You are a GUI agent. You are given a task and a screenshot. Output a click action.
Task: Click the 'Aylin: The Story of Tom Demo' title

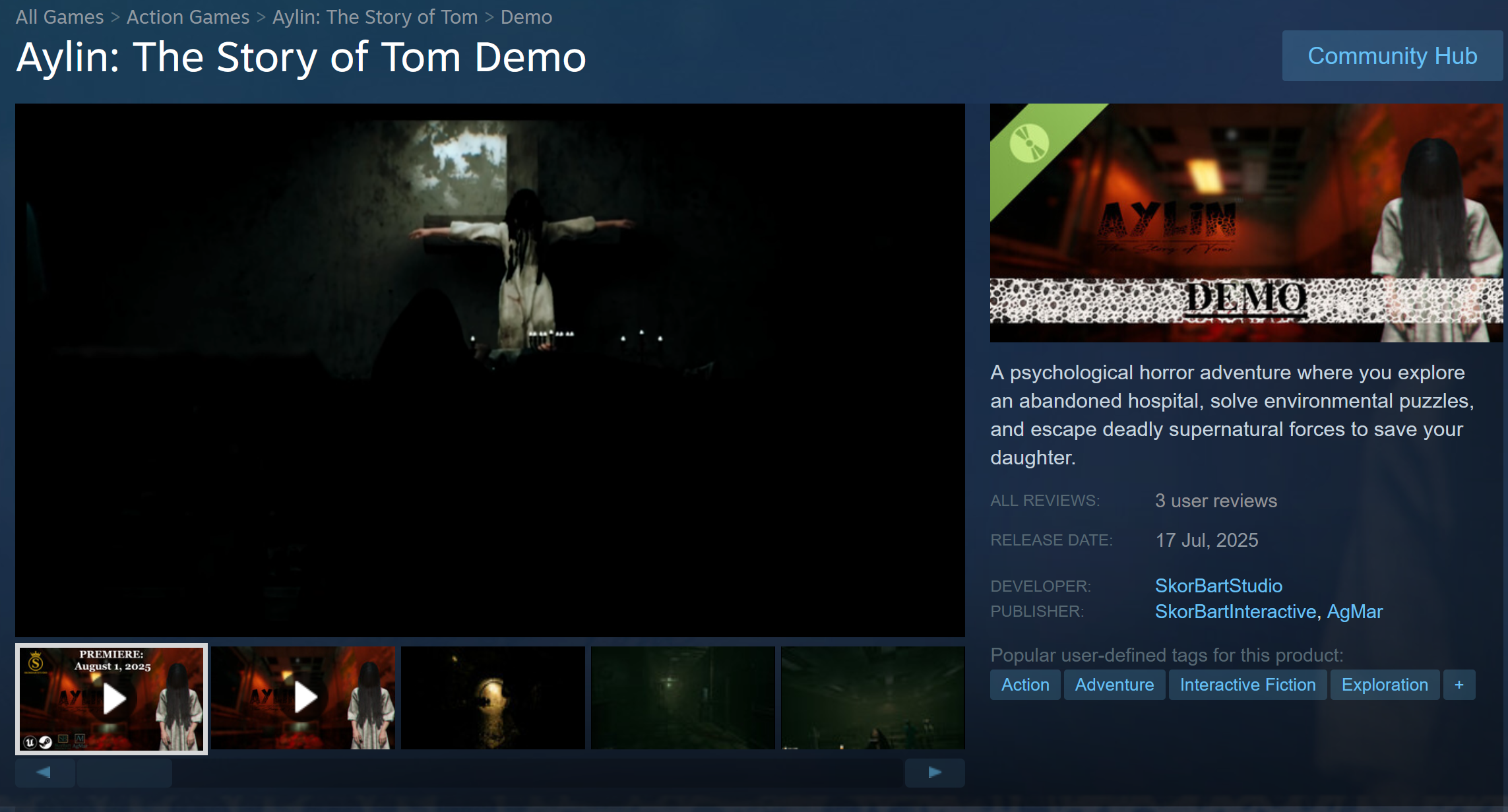point(301,57)
